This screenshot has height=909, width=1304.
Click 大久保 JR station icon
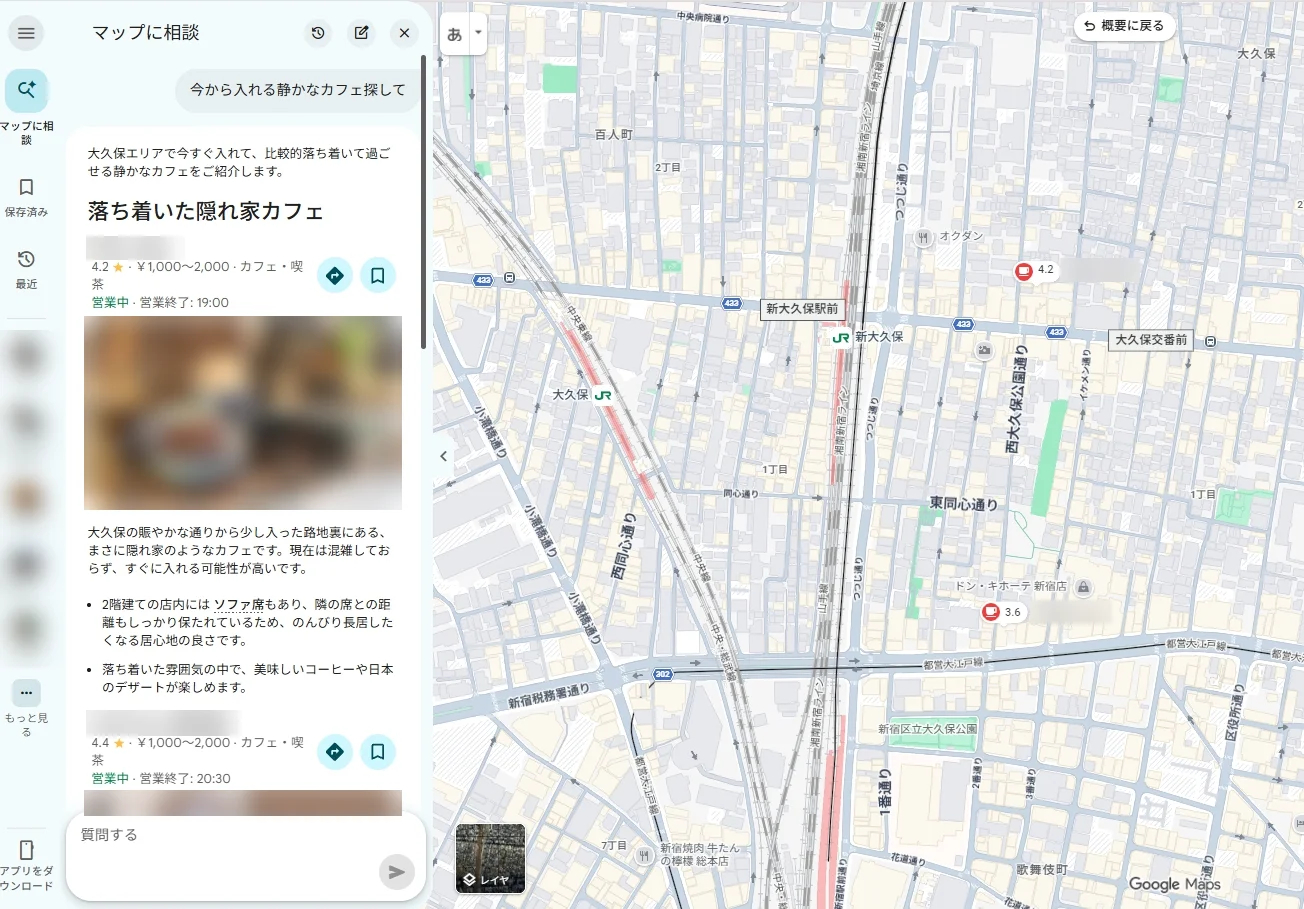(x=602, y=395)
